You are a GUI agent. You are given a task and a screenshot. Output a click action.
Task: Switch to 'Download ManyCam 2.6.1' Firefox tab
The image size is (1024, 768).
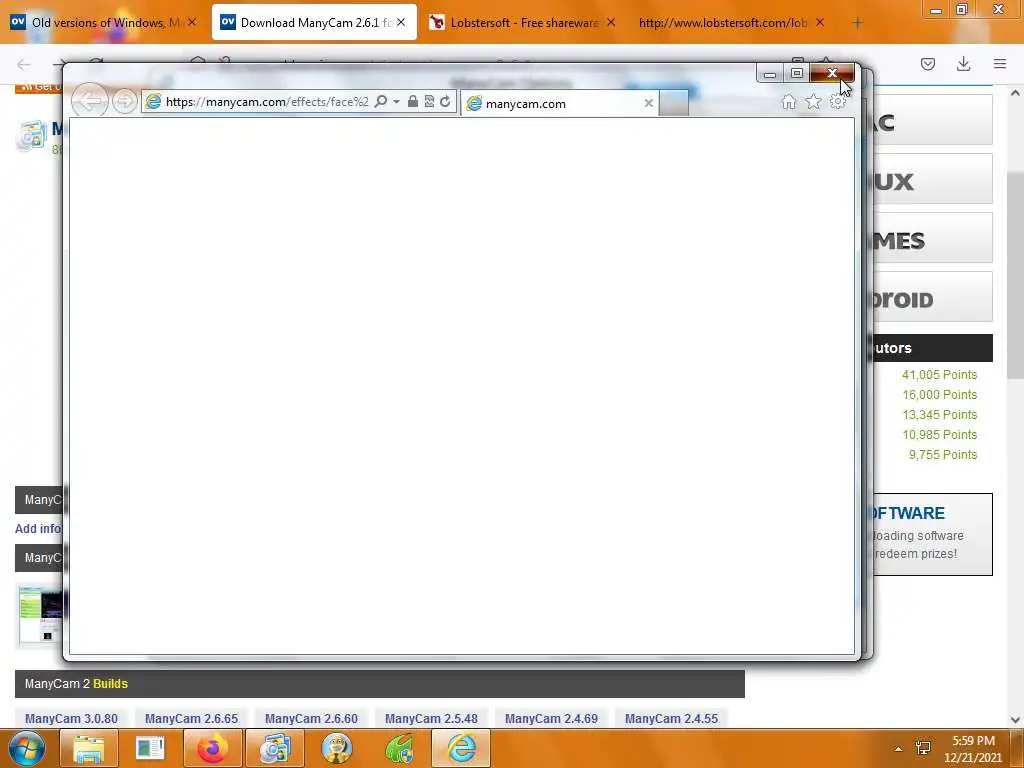point(314,22)
